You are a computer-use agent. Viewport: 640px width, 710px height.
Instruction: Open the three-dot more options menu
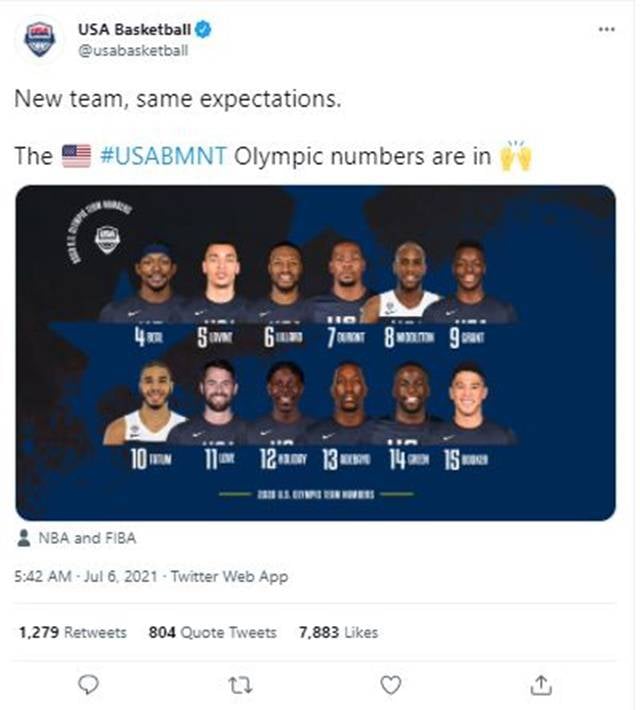[x=606, y=29]
